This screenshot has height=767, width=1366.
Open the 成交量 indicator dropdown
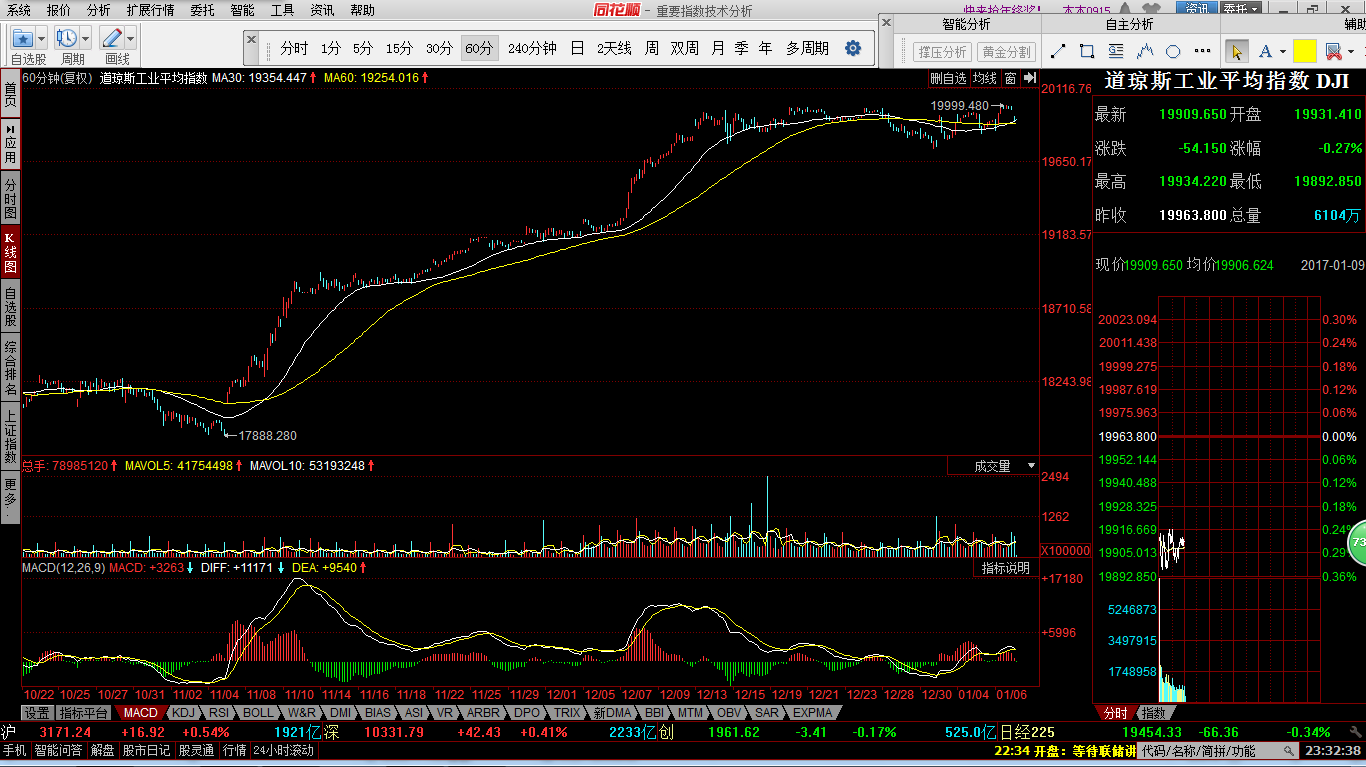pos(994,466)
